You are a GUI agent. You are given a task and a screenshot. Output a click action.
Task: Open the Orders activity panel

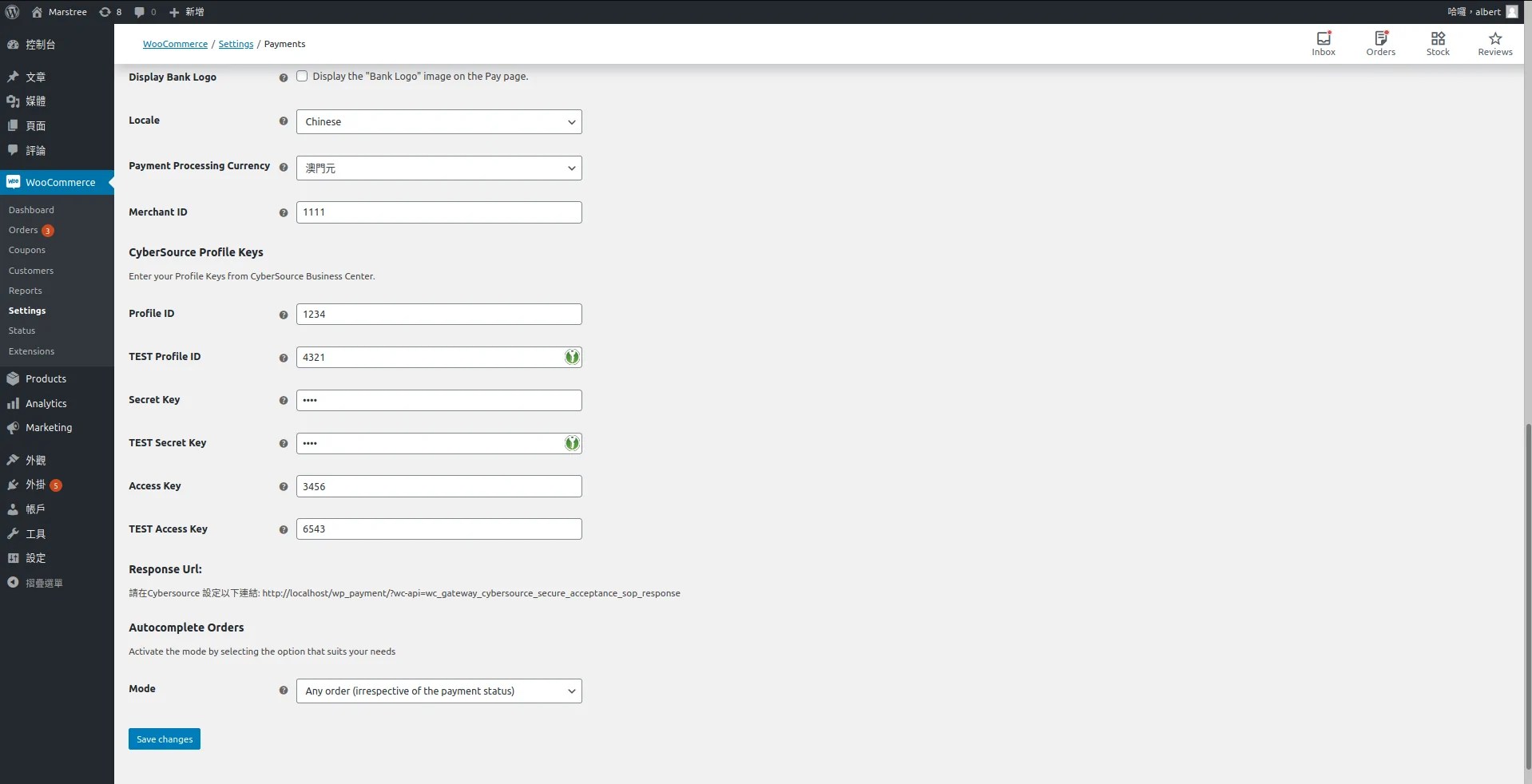tap(1381, 44)
